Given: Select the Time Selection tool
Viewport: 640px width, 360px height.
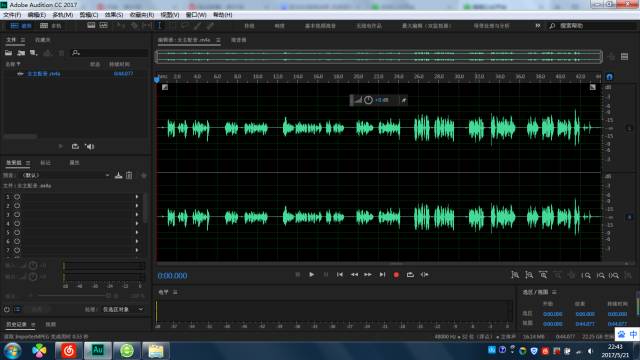Looking at the screenshot, I should 159,25.
